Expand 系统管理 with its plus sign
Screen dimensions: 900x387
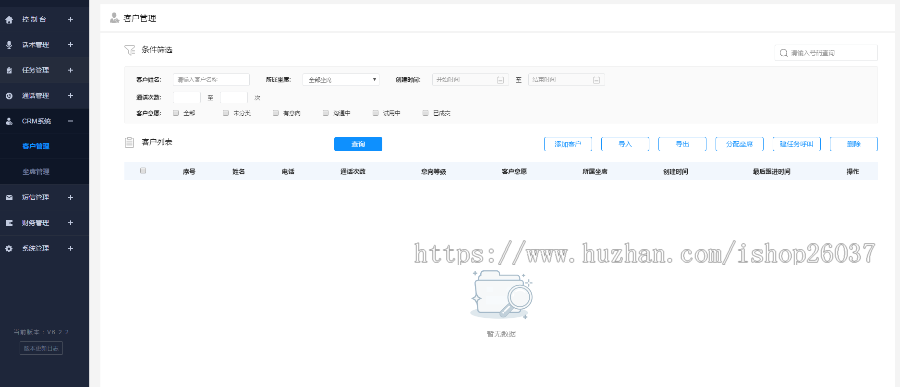pos(70,249)
